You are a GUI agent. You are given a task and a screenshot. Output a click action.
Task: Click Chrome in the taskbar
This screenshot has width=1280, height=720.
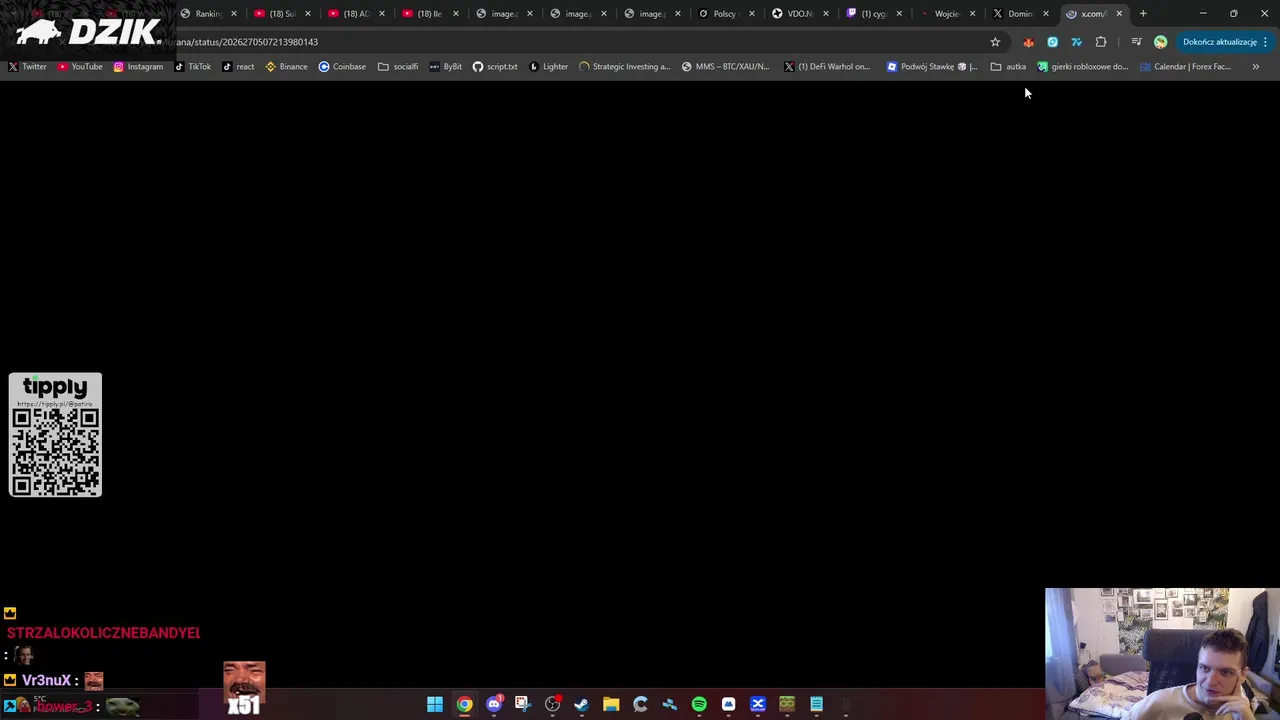point(464,704)
